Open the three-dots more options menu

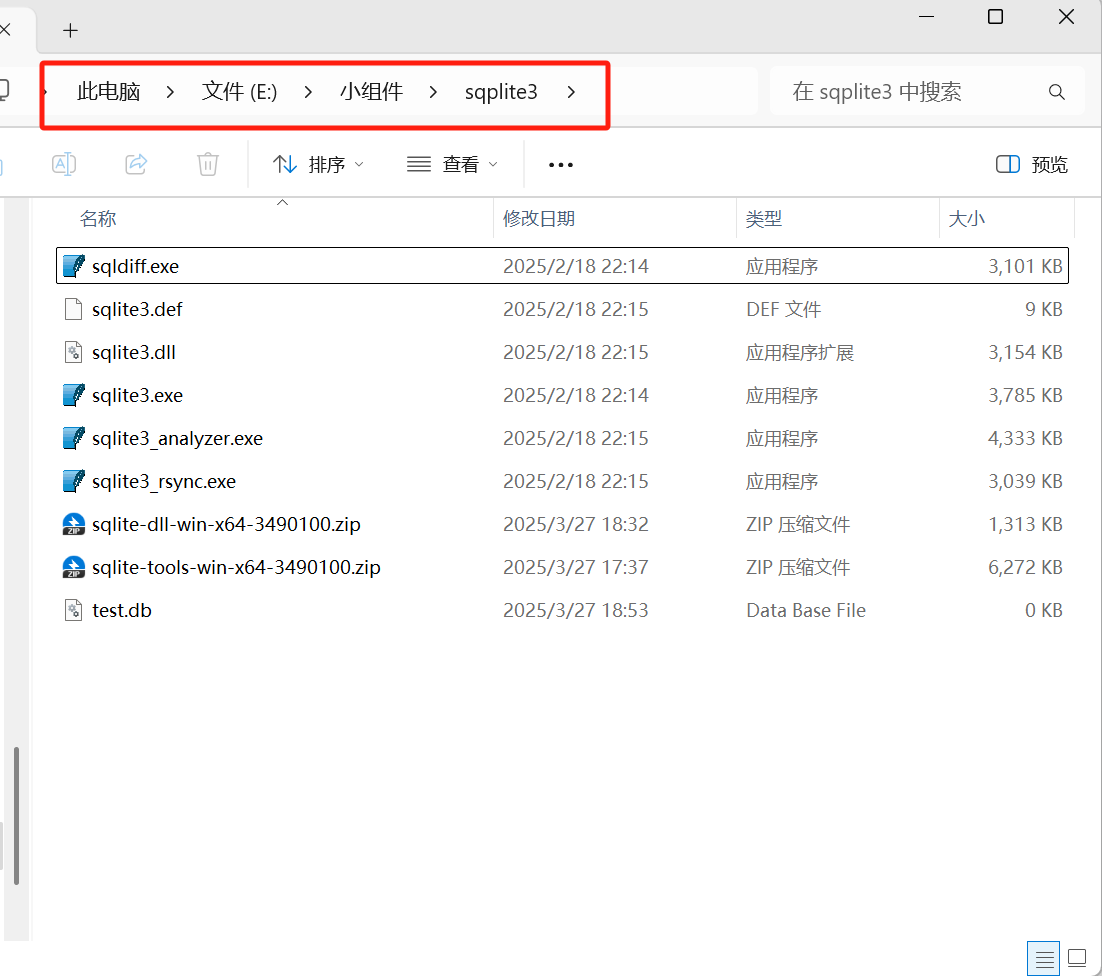560,164
